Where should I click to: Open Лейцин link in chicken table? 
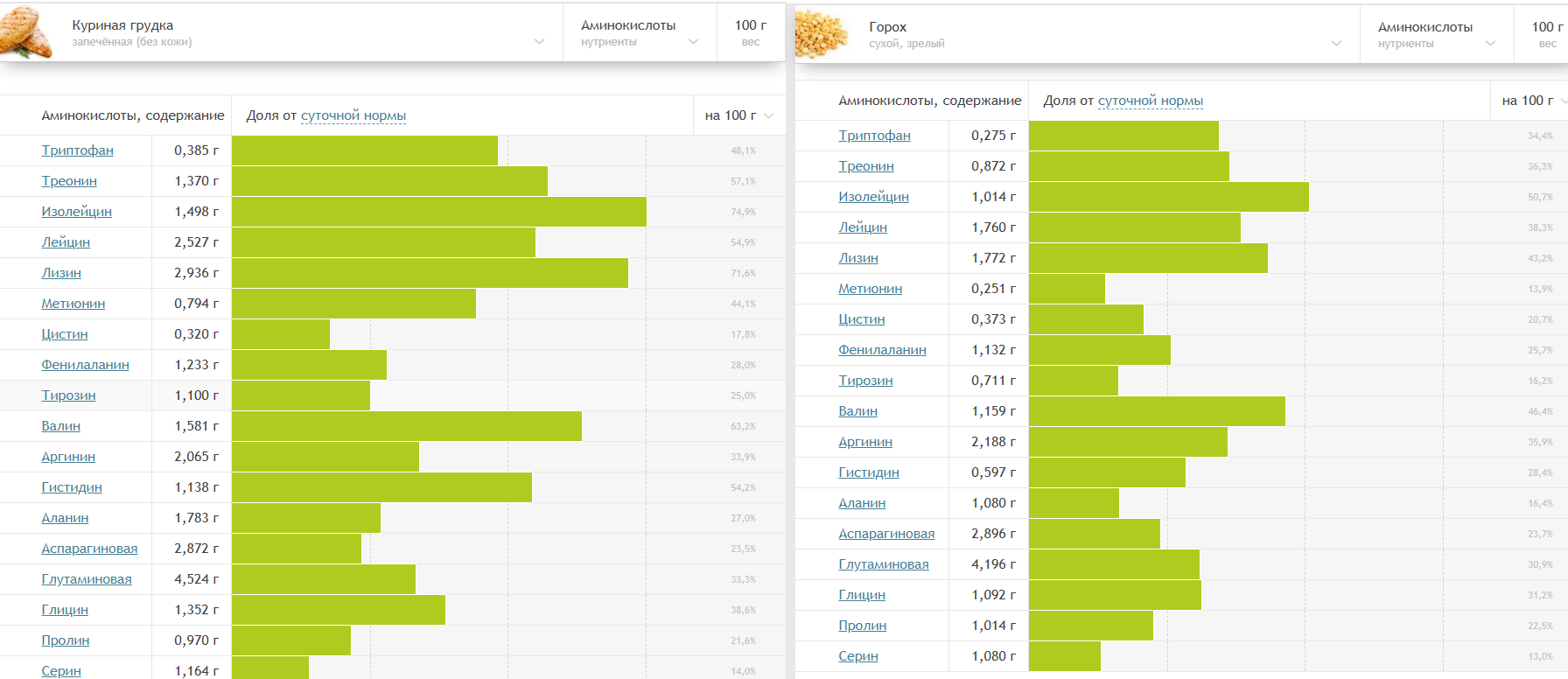66,242
